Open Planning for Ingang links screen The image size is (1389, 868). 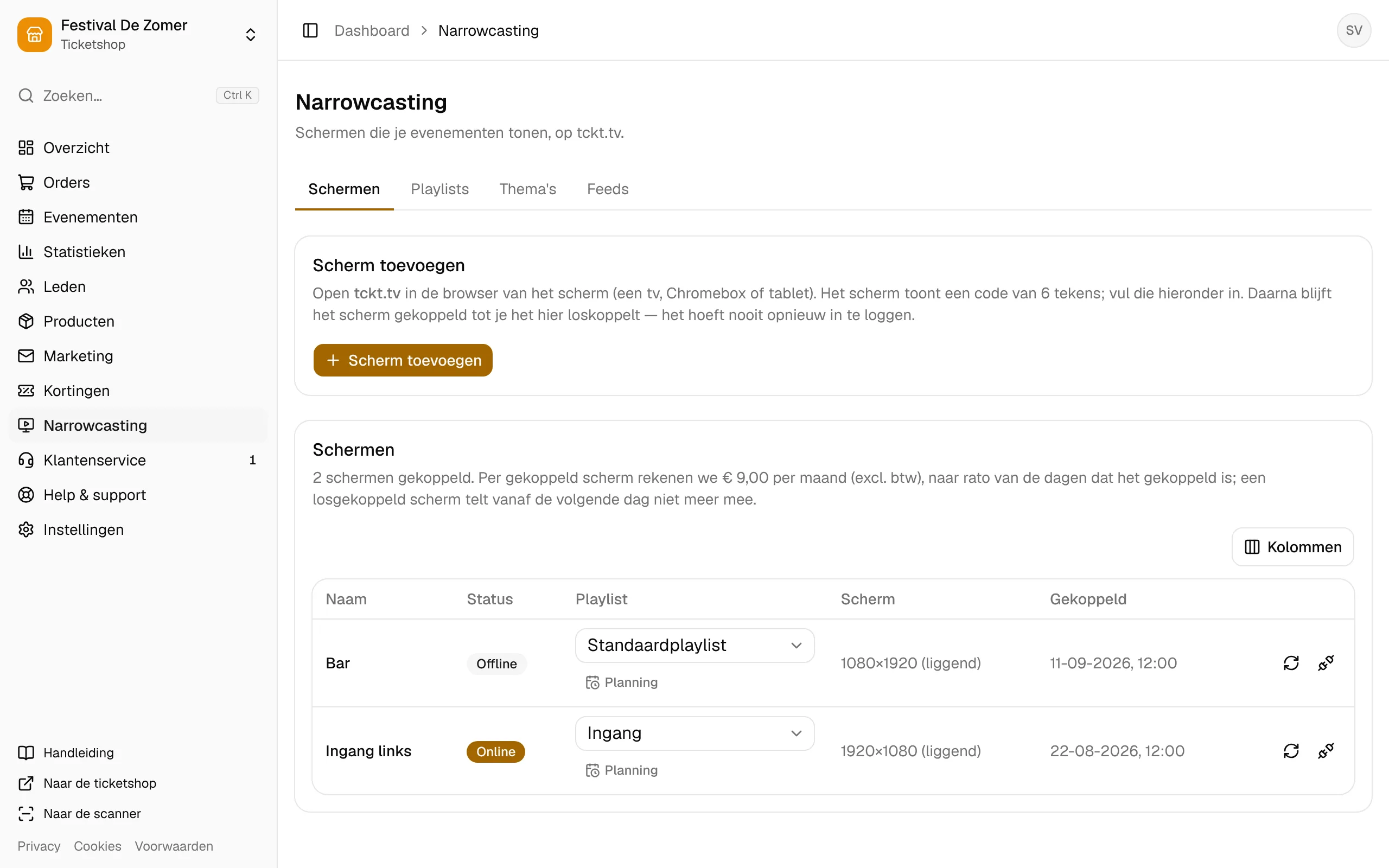click(622, 770)
